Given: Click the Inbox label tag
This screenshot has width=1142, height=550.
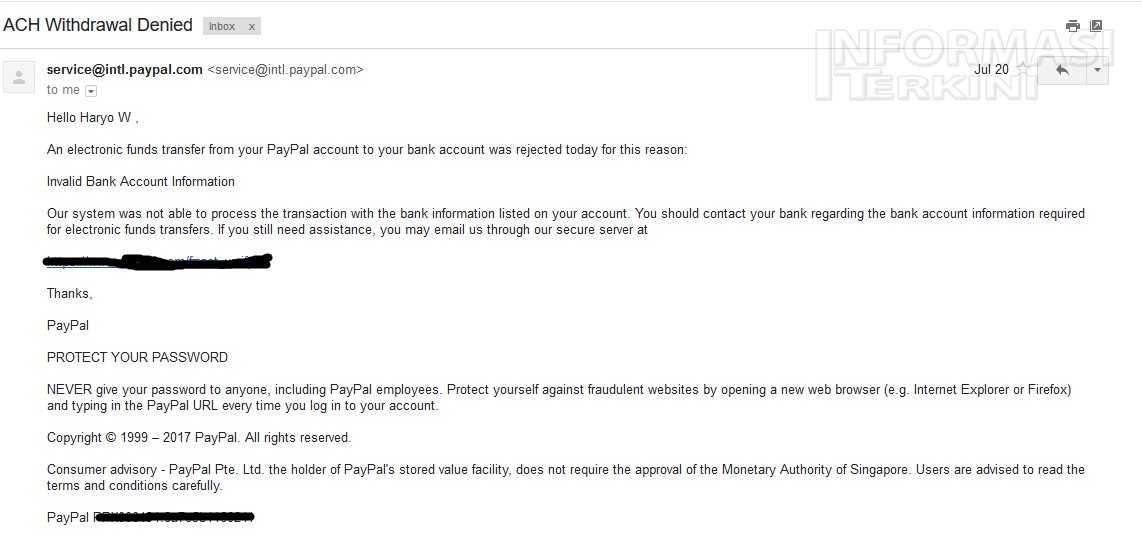Looking at the screenshot, I should 222,26.
